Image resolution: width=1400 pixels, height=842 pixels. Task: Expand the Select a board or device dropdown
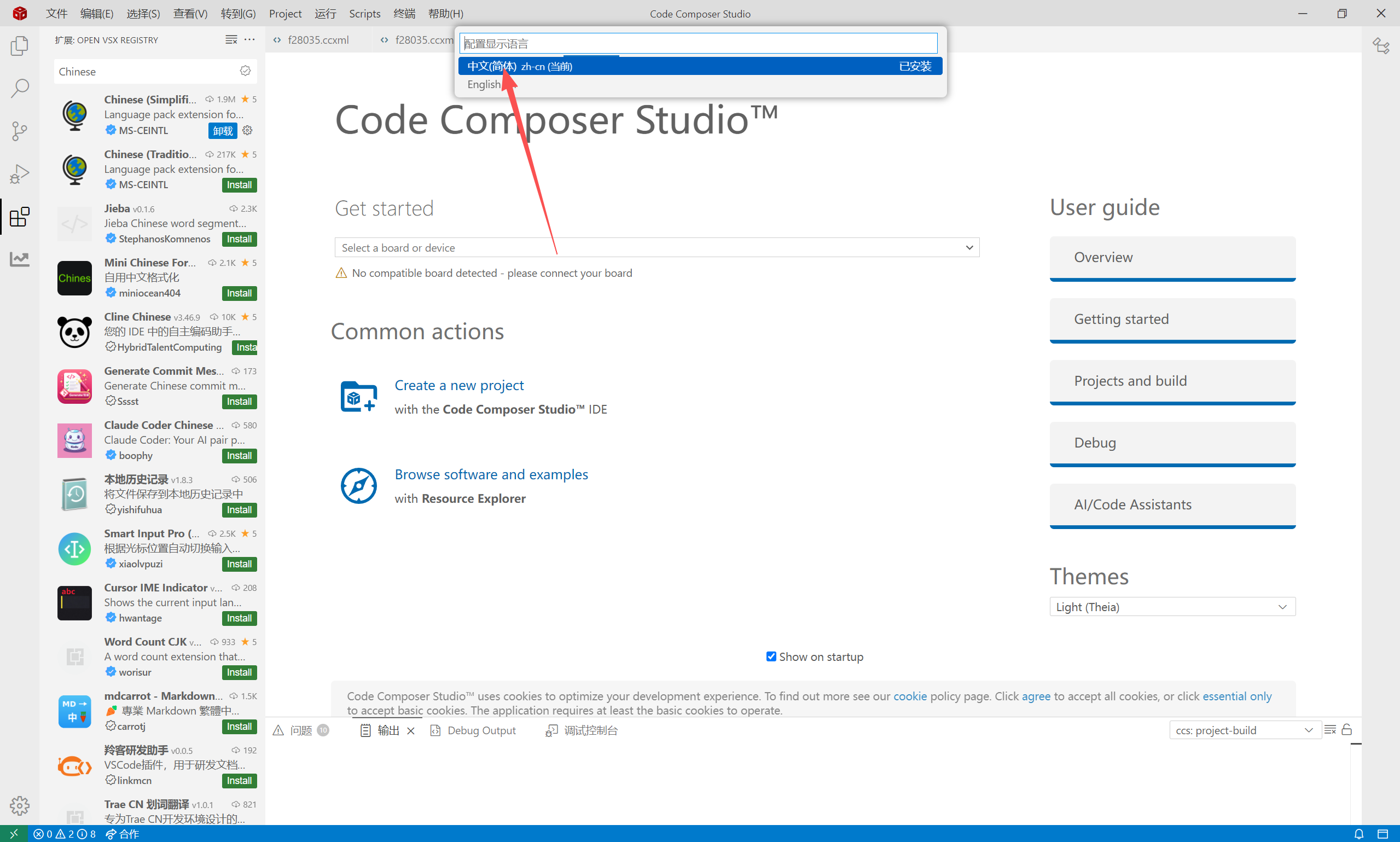(x=657, y=247)
